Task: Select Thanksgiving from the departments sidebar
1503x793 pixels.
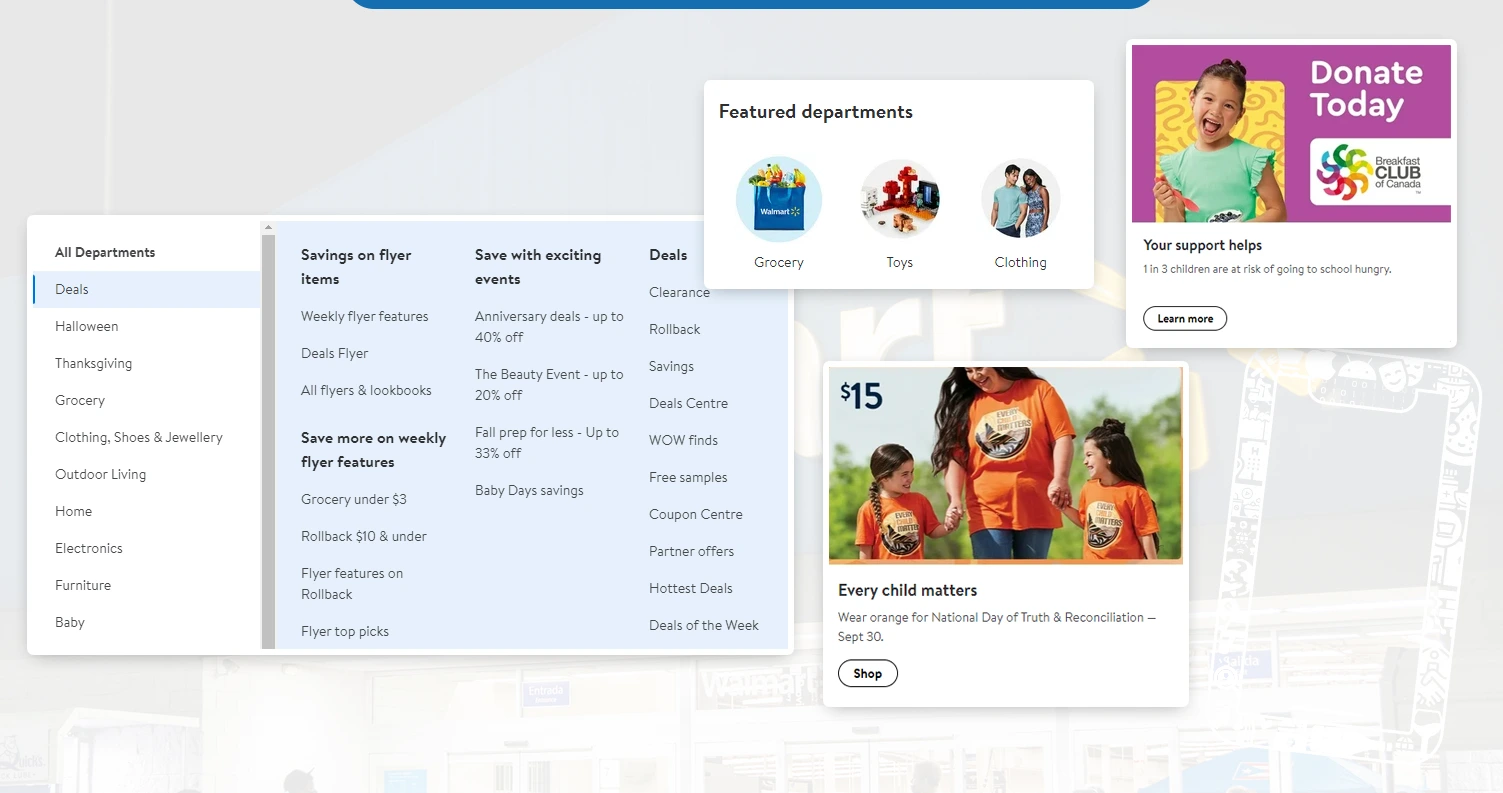Action: click(93, 363)
